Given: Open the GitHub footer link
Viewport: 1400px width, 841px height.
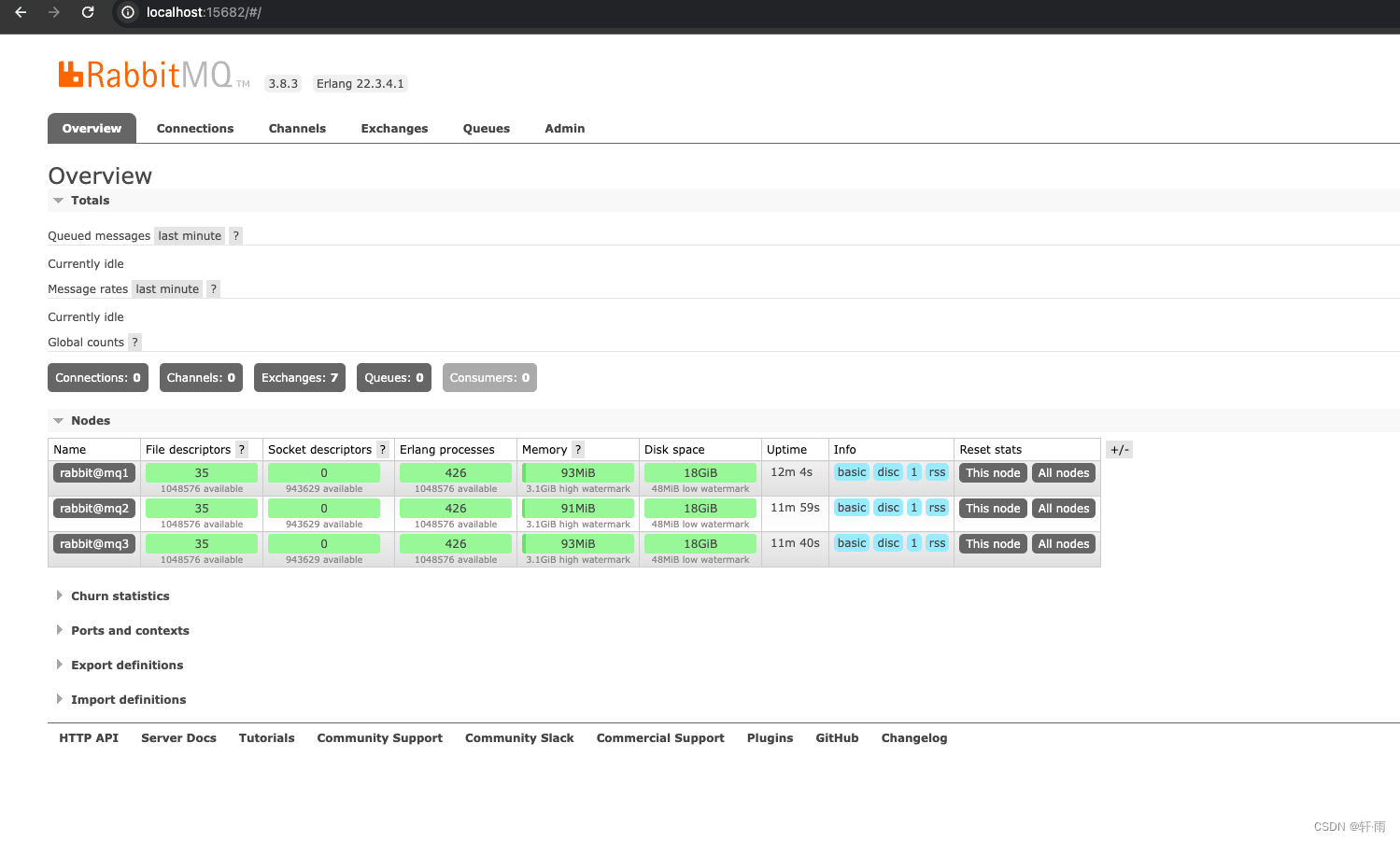Looking at the screenshot, I should (x=837, y=738).
